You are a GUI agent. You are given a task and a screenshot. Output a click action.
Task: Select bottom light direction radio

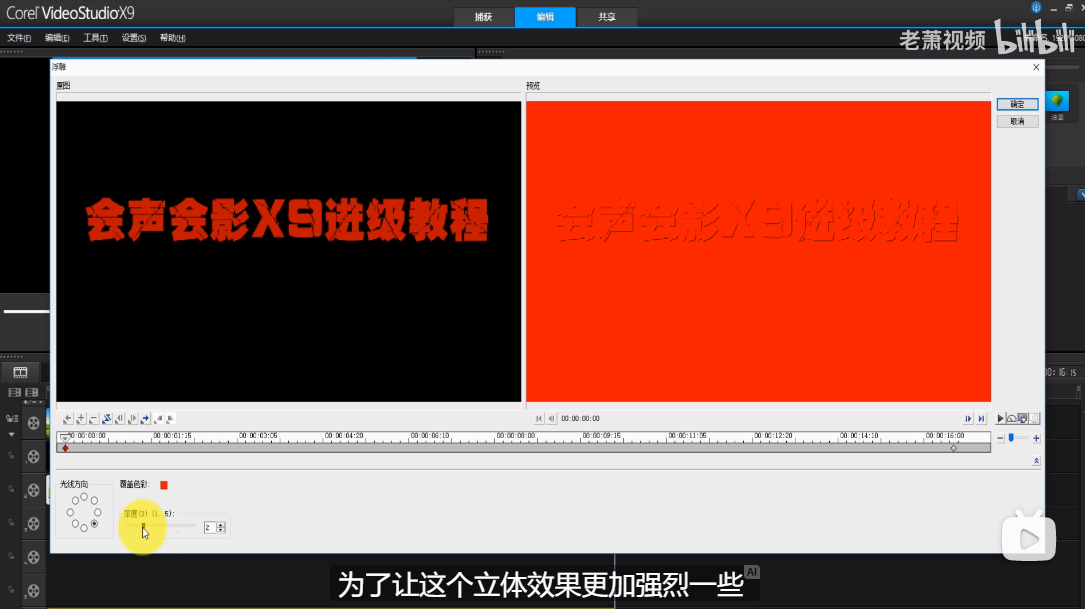(x=84, y=528)
